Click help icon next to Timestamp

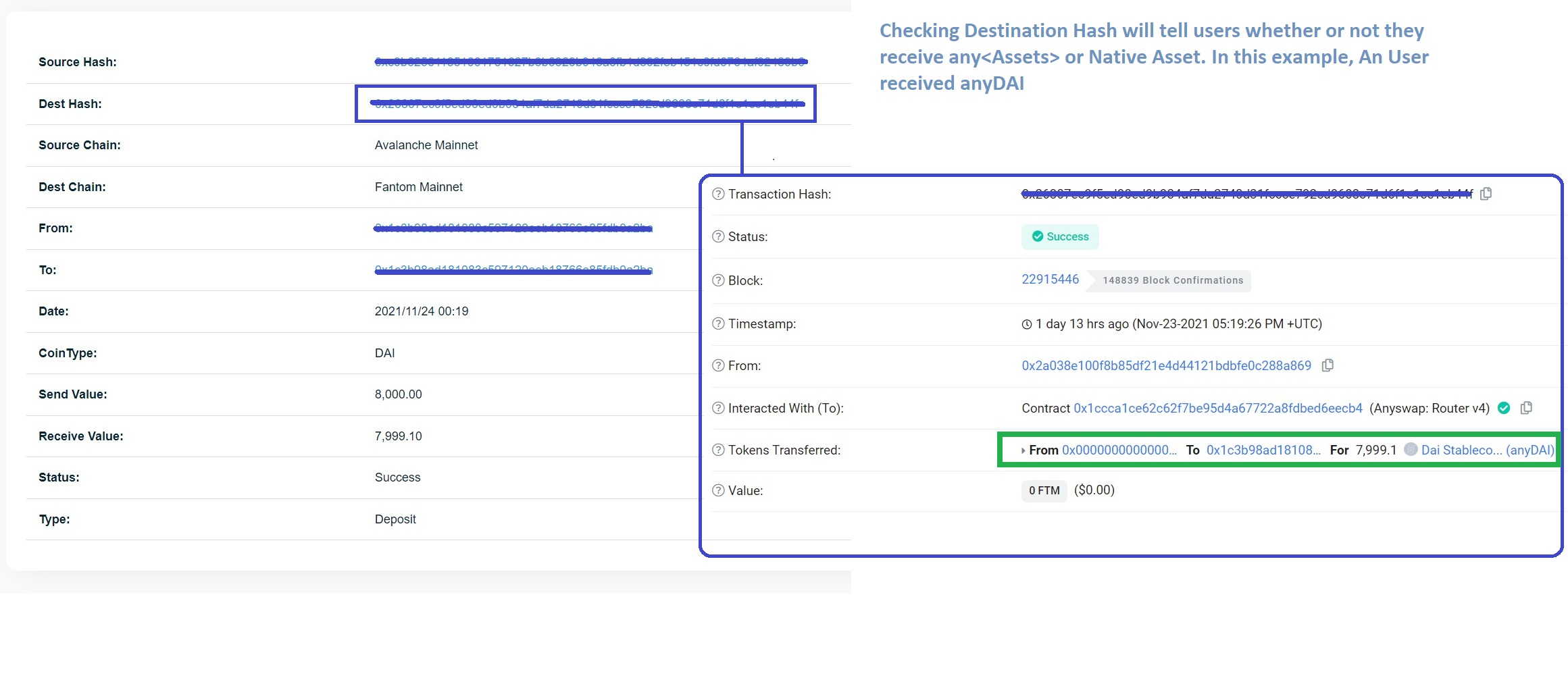[x=718, y=324]
